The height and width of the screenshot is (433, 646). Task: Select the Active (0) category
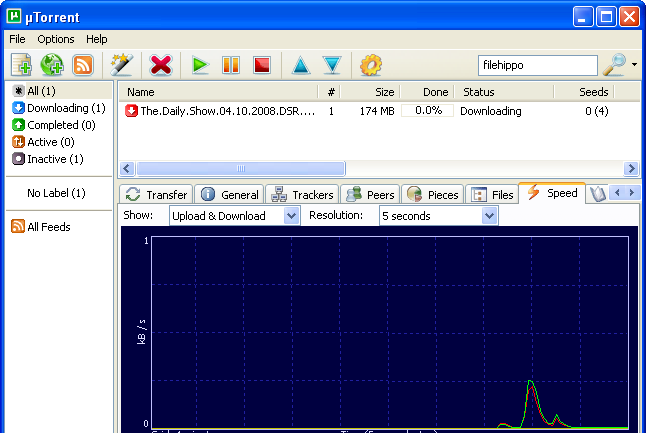click(x=43, y=142)
